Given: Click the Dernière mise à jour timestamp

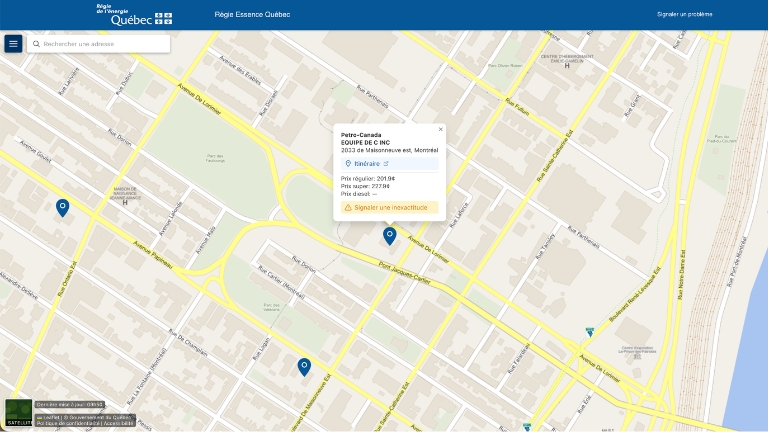Looking at the screenshot, I should click(70, 405).
